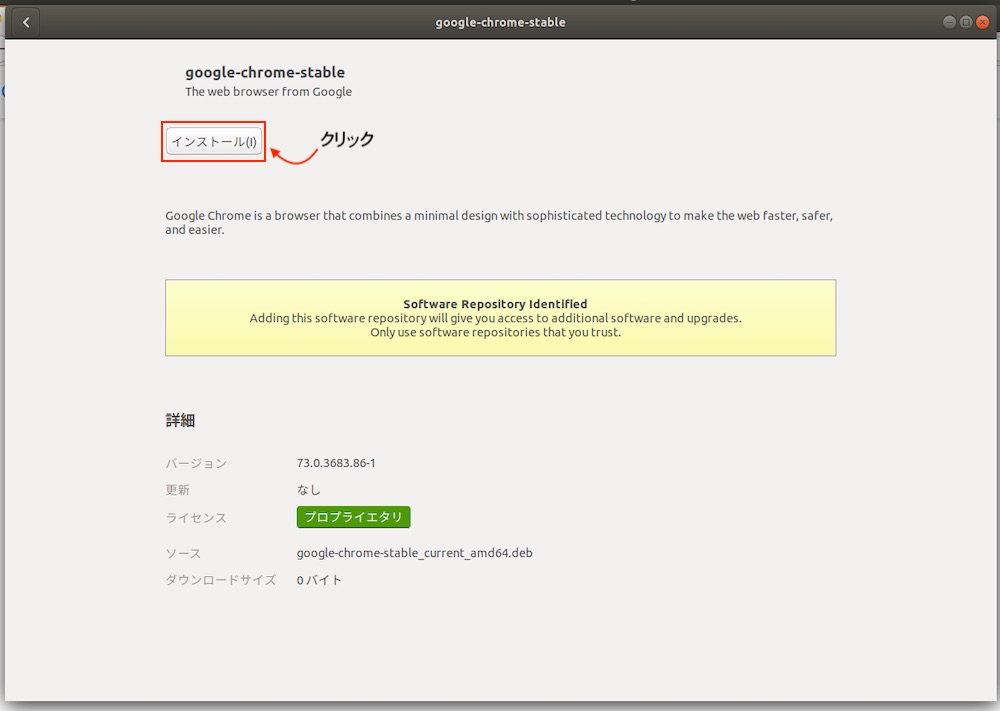Viewport: 1000px width, 711px height.
Task: Click the インストール(I) install button
Action: click(x=214, y=142)
